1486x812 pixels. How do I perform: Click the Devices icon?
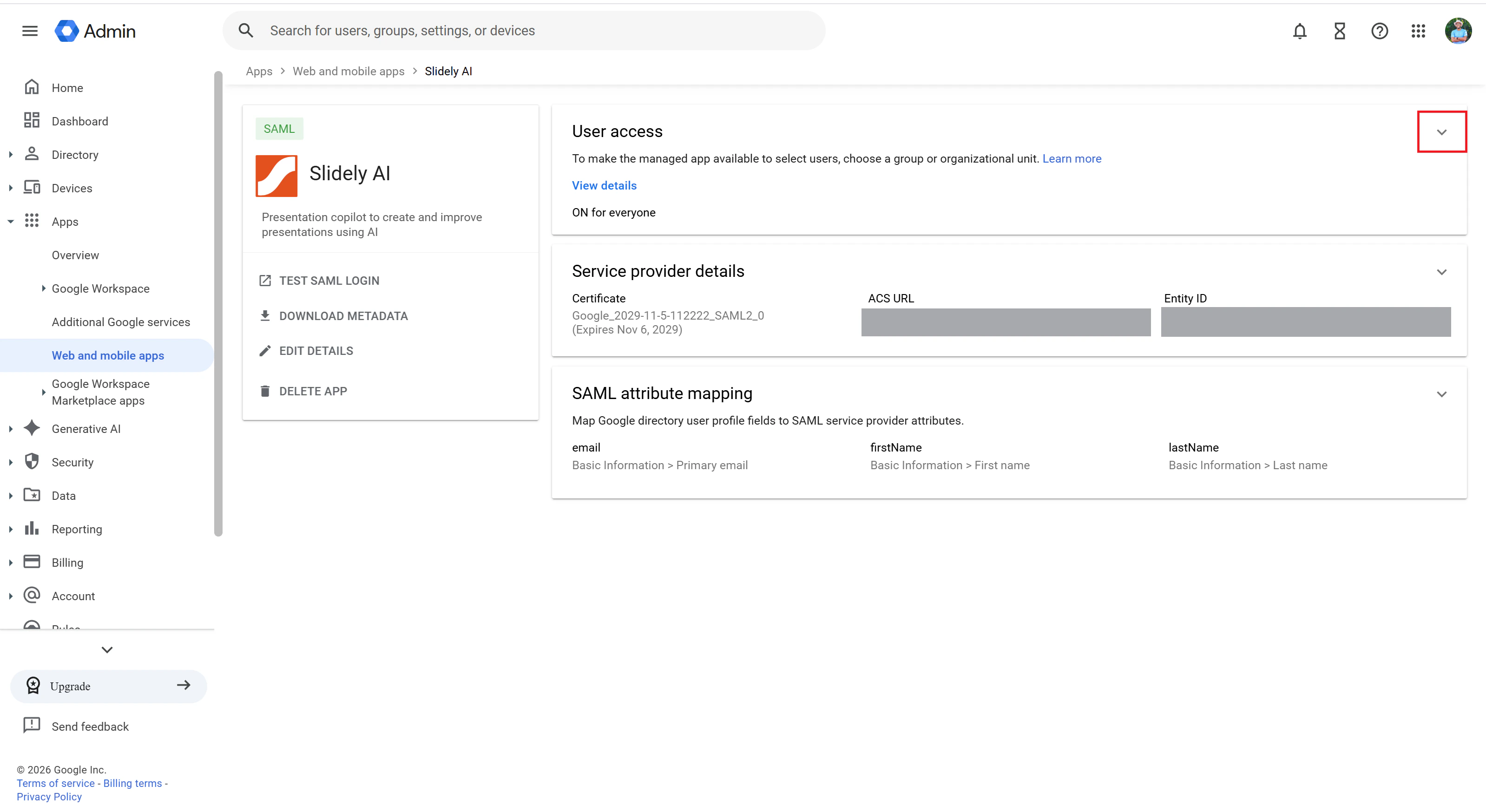point(32,187)
